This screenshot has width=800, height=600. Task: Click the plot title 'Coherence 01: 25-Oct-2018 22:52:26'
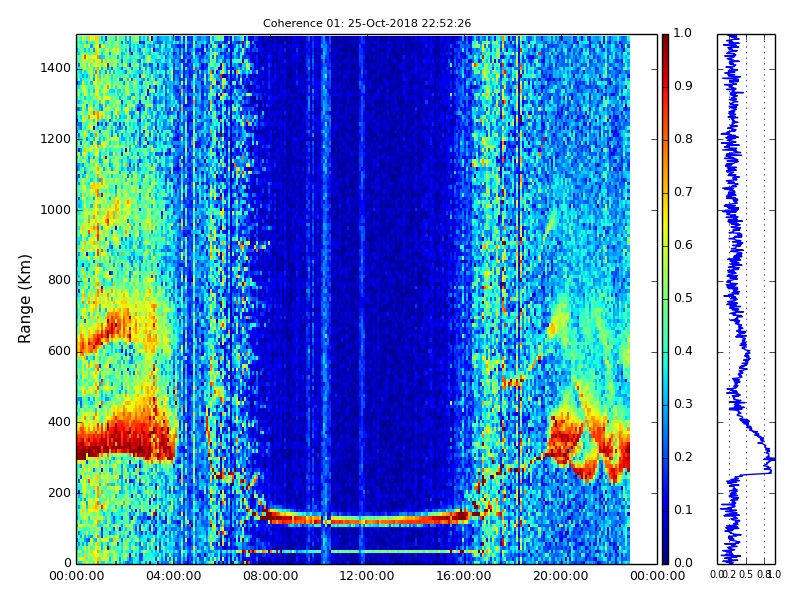(x=367, y=23)
